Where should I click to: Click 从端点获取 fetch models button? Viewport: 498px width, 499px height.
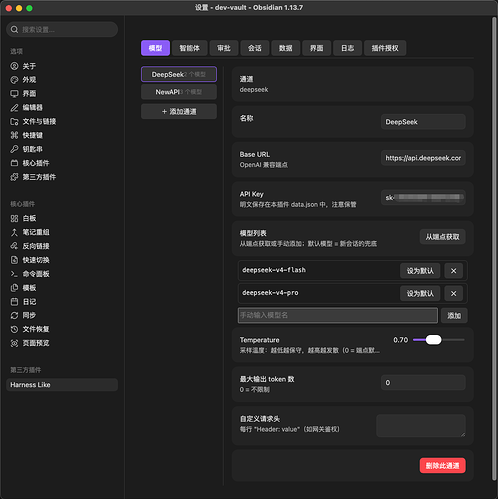(x=442, y=237)
